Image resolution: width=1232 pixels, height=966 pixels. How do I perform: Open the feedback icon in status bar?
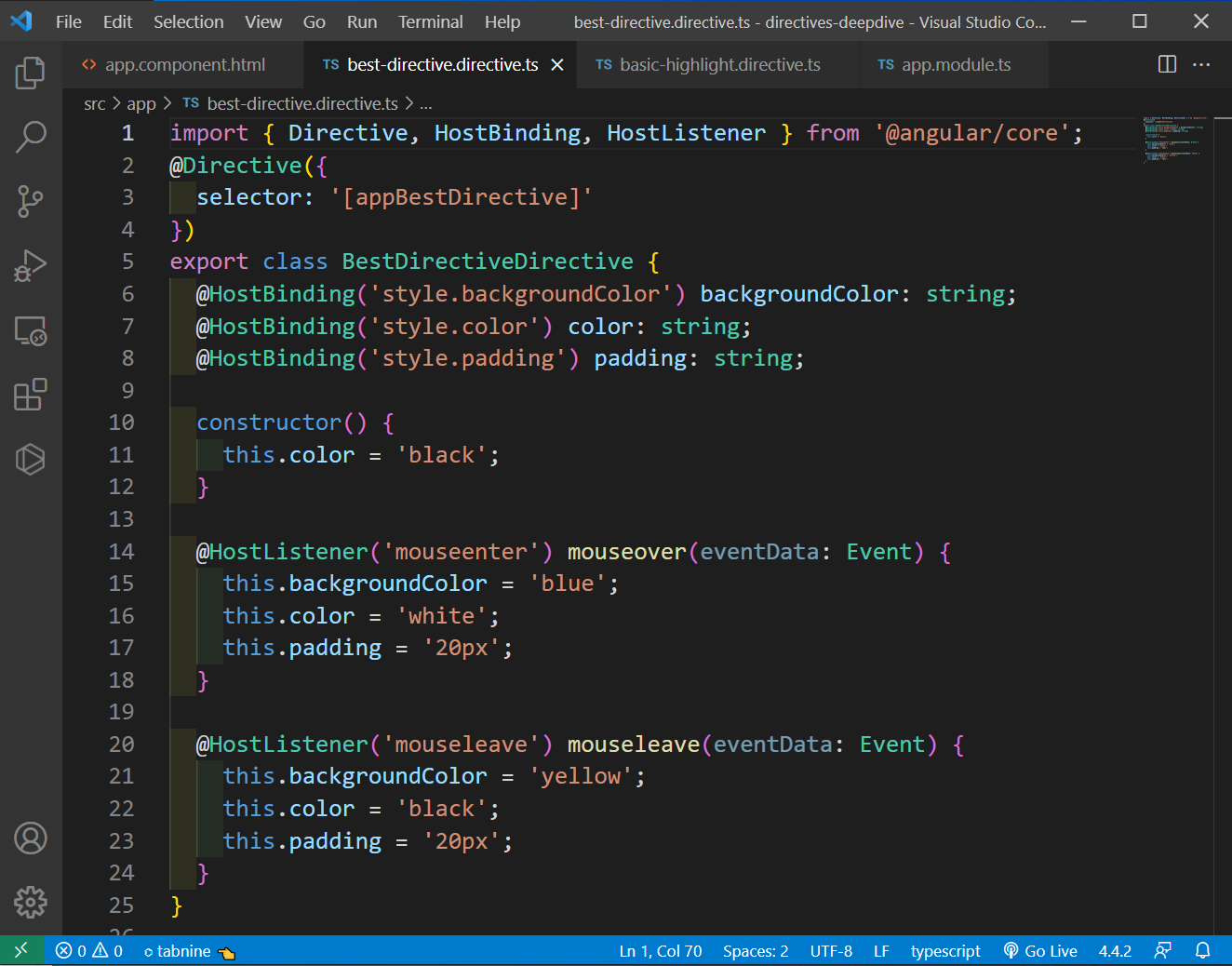click(1162, 950)
